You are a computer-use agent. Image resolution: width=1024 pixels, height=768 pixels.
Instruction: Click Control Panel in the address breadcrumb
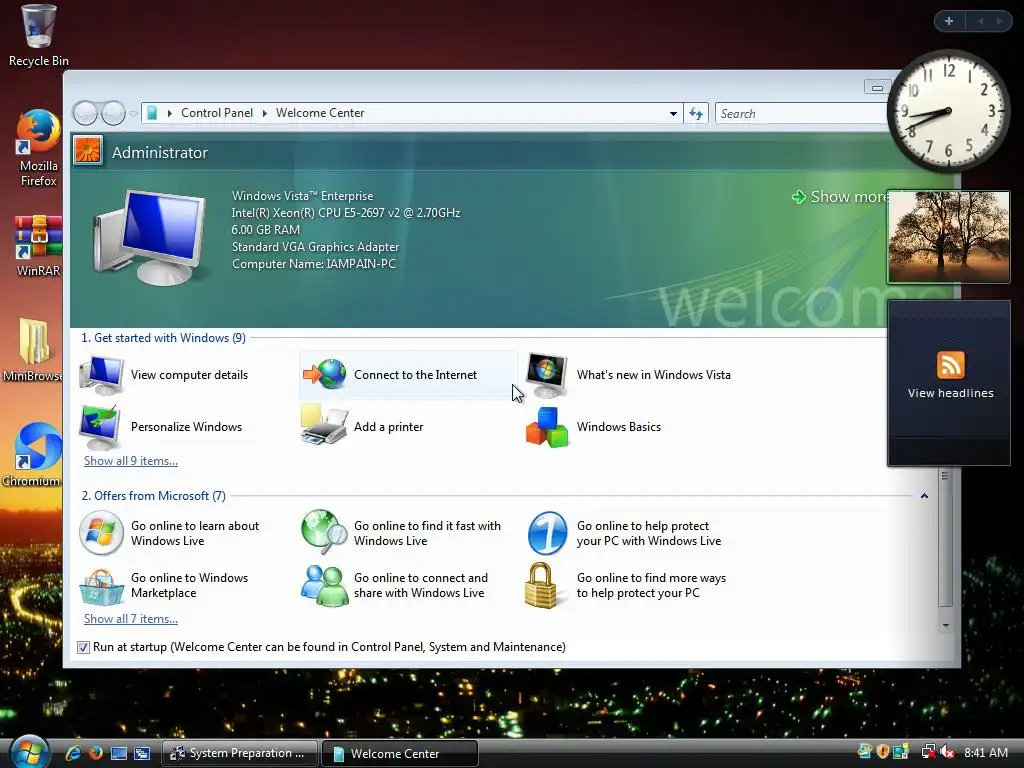tap(217, 113)
